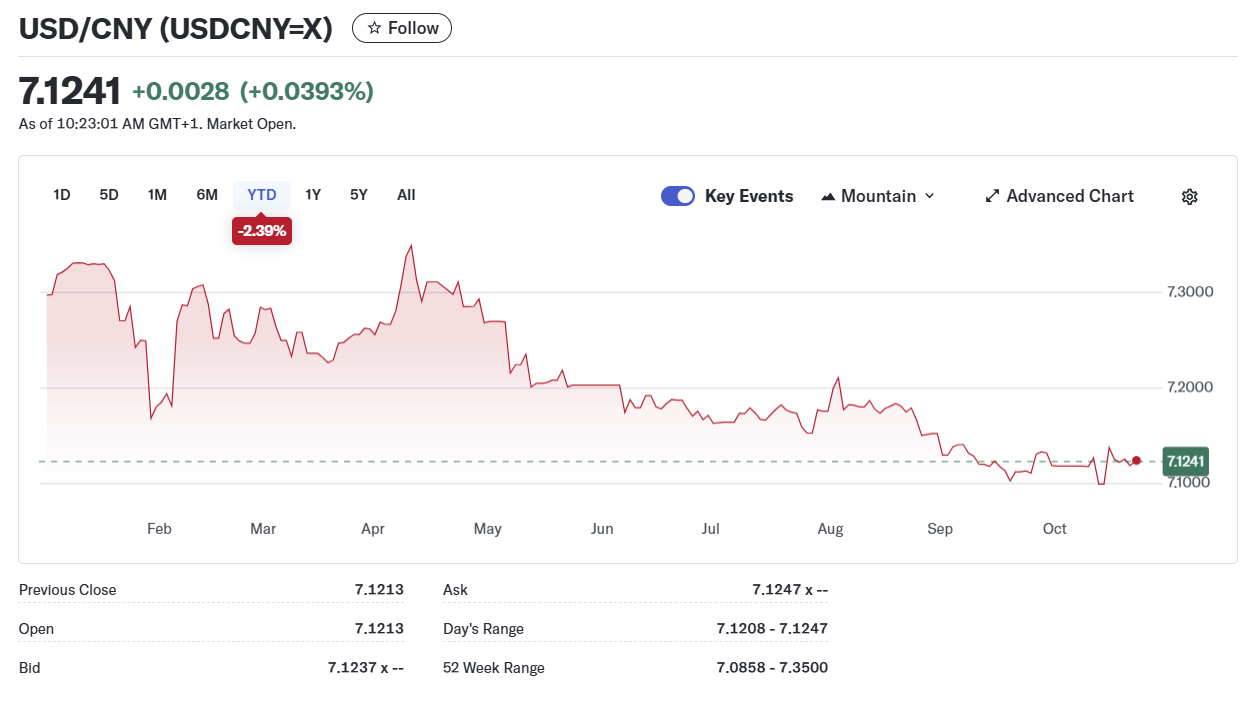Choose the 5Y time range
This screenshot has height=709, width=1255.
[x=359, y=195]
